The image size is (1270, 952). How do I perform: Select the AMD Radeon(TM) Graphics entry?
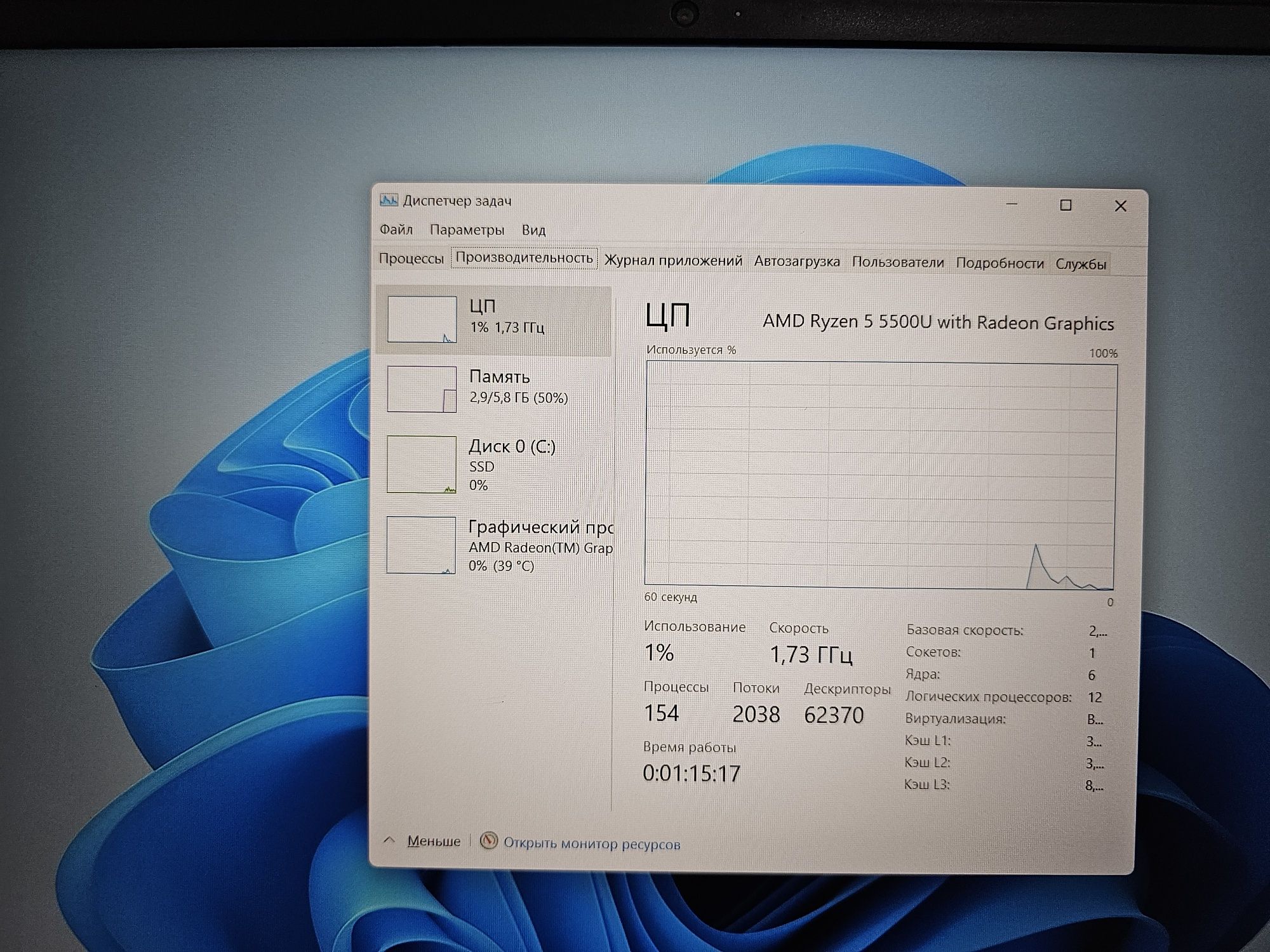pyautogui.click(x=494, y=545)
